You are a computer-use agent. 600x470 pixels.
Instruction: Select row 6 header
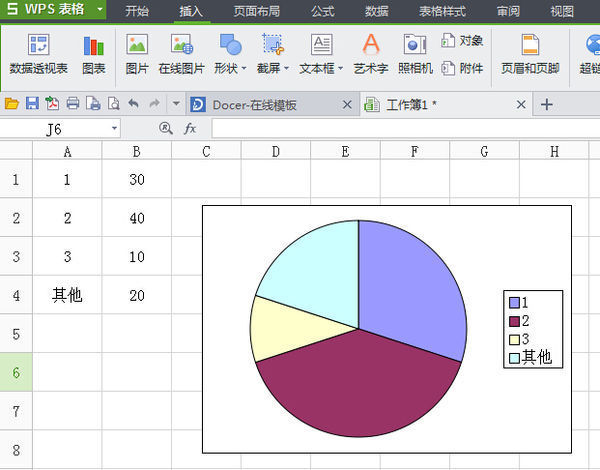(16, 372)
